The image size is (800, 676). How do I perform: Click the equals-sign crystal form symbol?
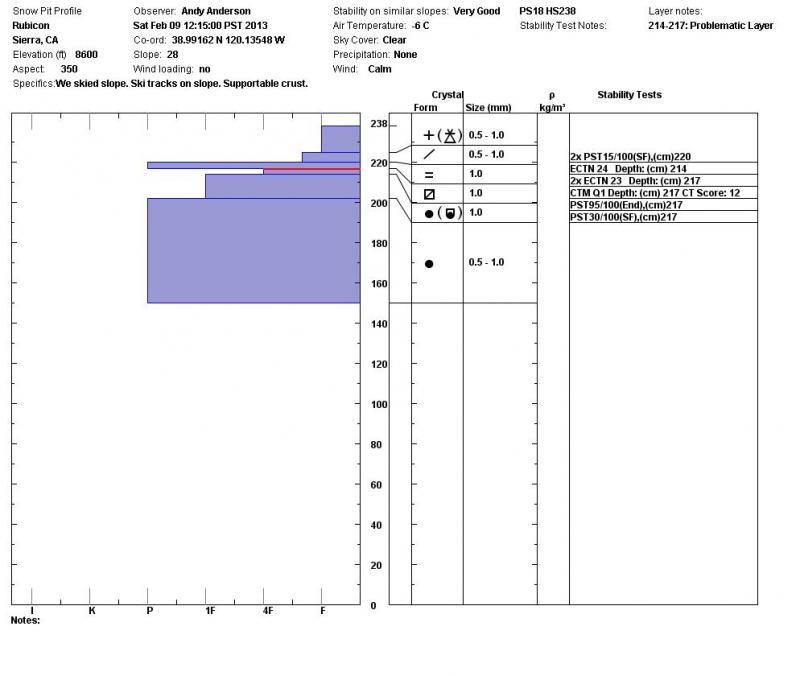pyautogui.click(x=429, y=174)
